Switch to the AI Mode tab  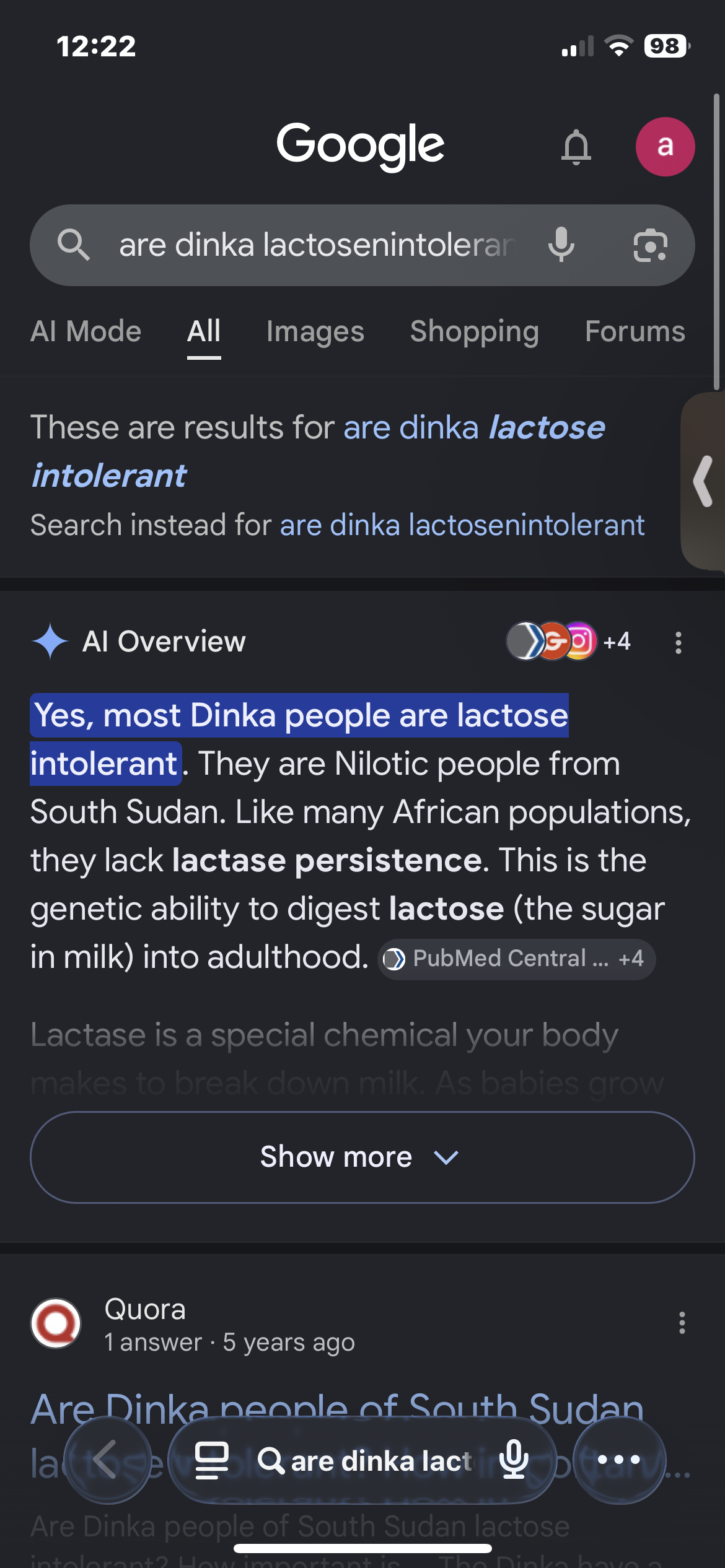pyautogui.click(x=86, y=331)
